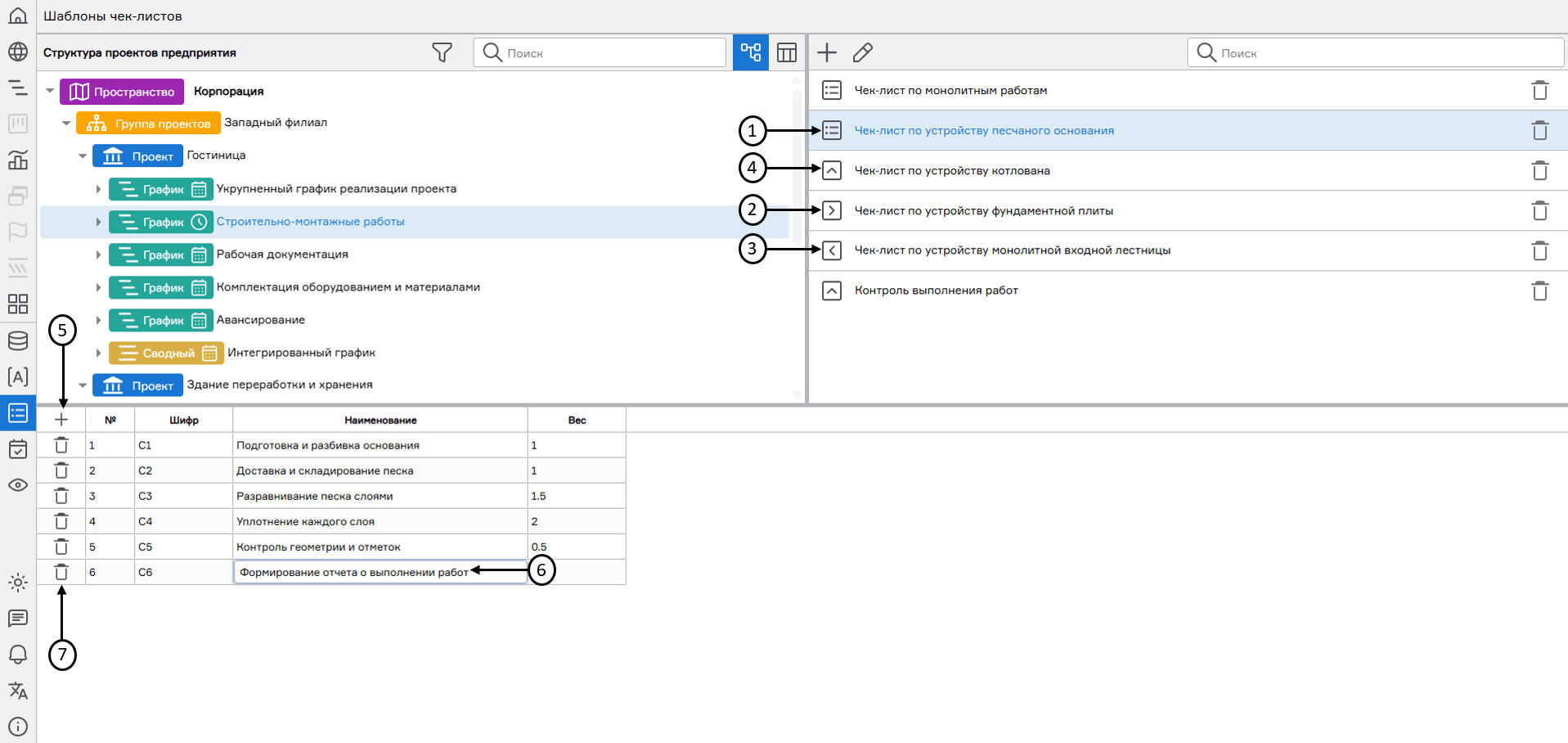Click the filter funnel icon in project structure

pos(442,53)
